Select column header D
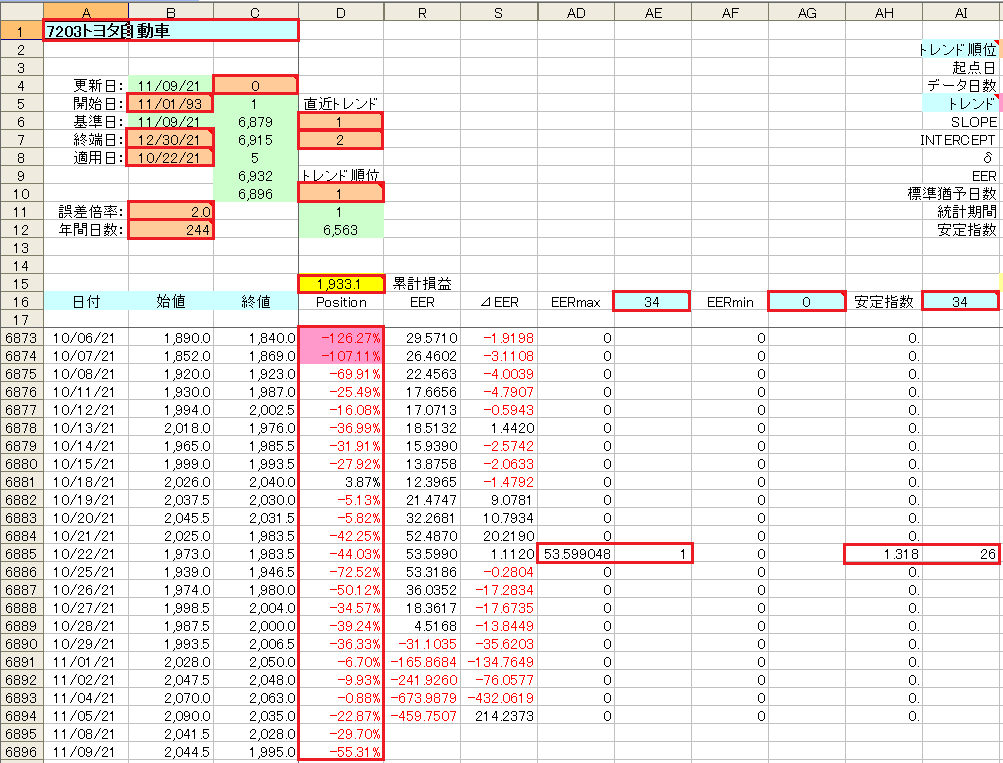The height and width of the screenshot is (763, 1003). click(x=341, y=12)
